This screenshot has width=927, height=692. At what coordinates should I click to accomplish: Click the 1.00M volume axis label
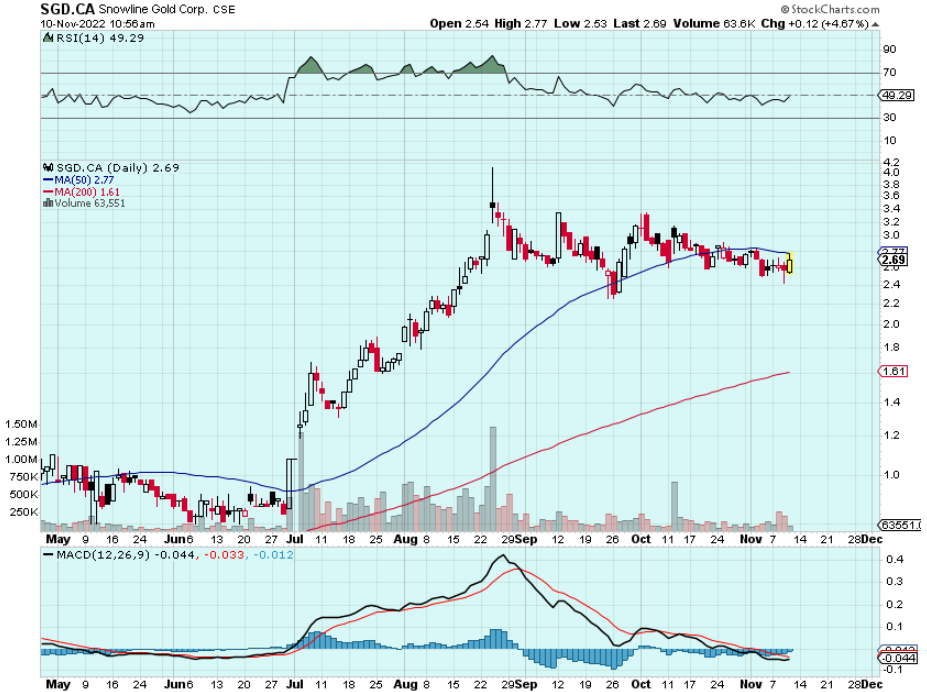click(21, 459)
